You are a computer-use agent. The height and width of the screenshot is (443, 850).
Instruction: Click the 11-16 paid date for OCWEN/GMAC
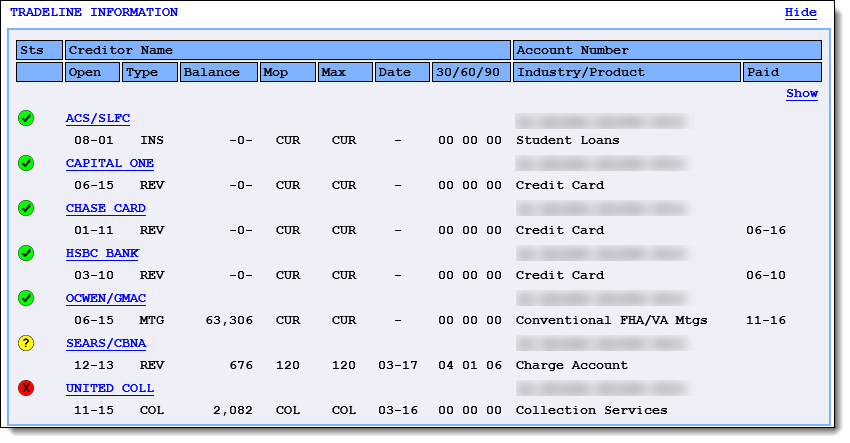pyautogui.click(x=766, y=320)
